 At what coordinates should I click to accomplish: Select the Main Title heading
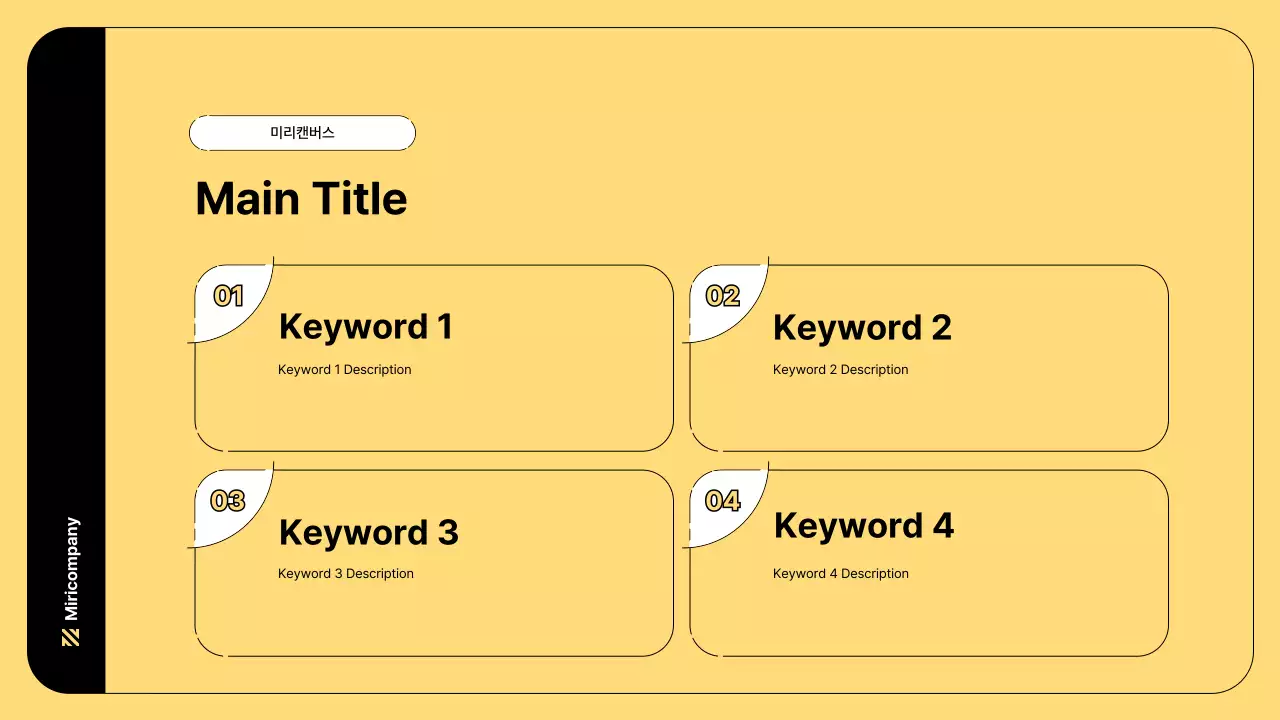coord(301,199)
